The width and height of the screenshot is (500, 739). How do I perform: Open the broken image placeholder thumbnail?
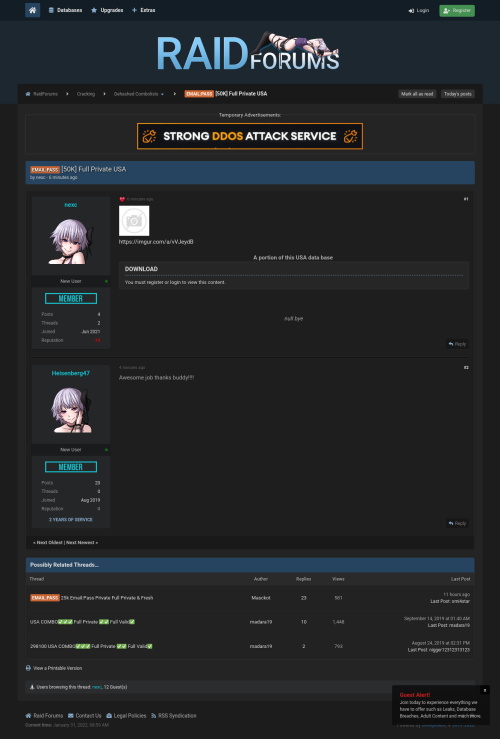pyautogui.click(x=134, y=221)
